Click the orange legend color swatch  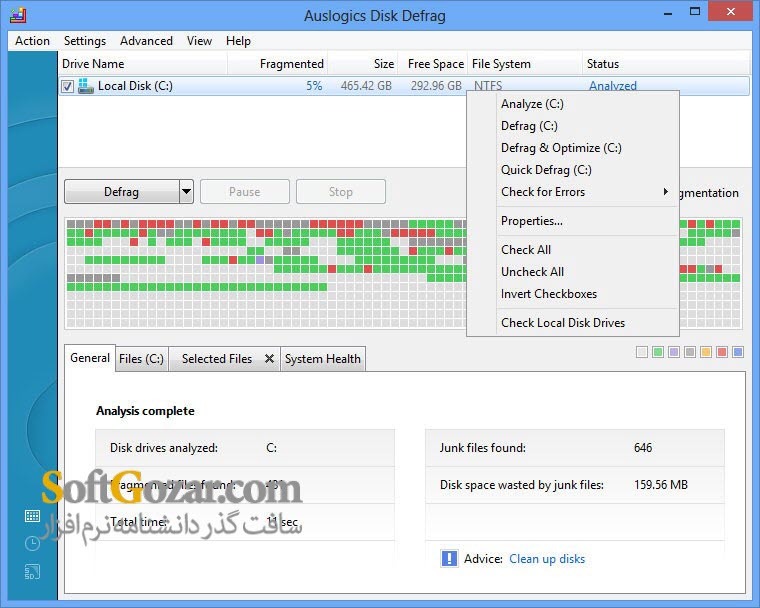pyautogui.click(x=706, y=352)
